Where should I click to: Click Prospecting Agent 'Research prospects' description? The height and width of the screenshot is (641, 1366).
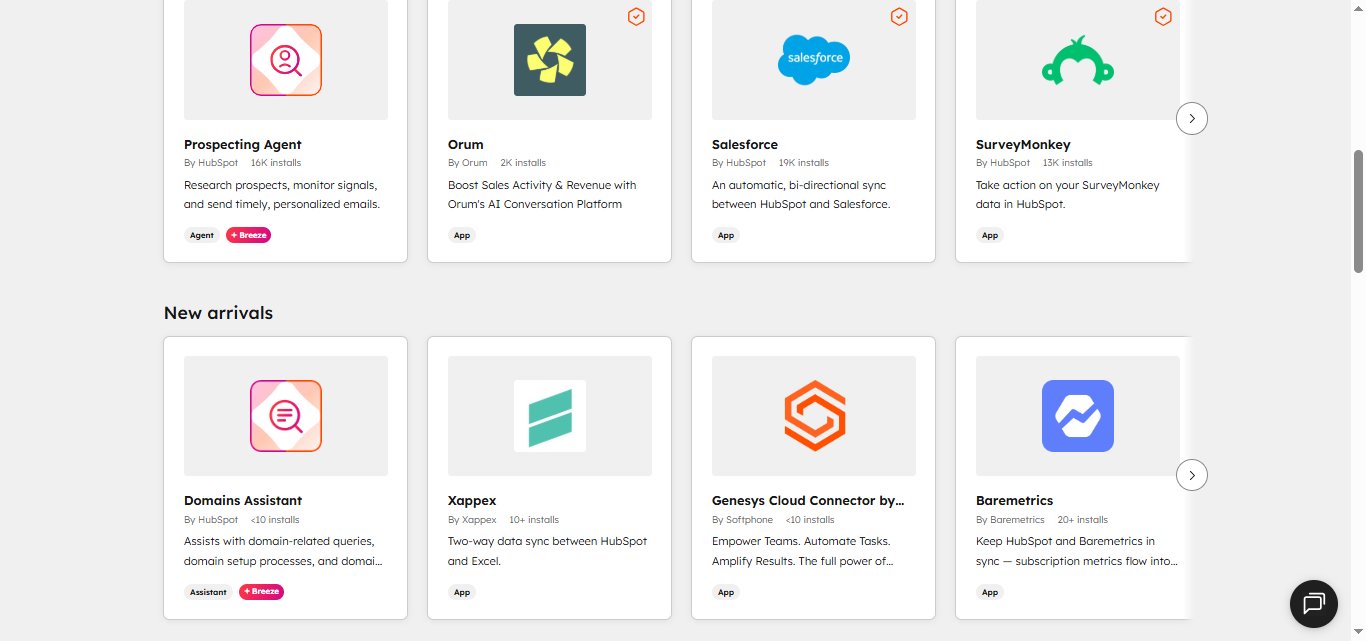[x=282, y=195]
